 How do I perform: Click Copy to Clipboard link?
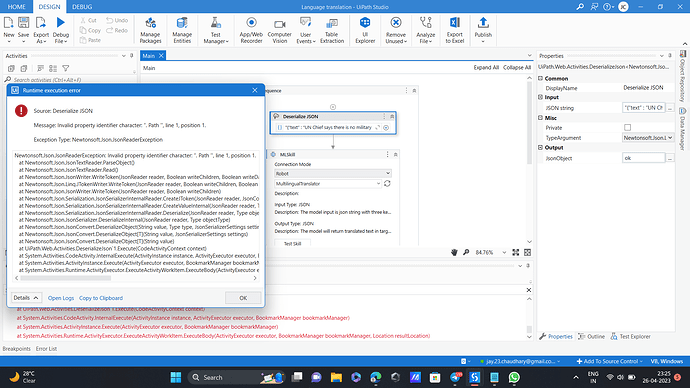[101, 298]
